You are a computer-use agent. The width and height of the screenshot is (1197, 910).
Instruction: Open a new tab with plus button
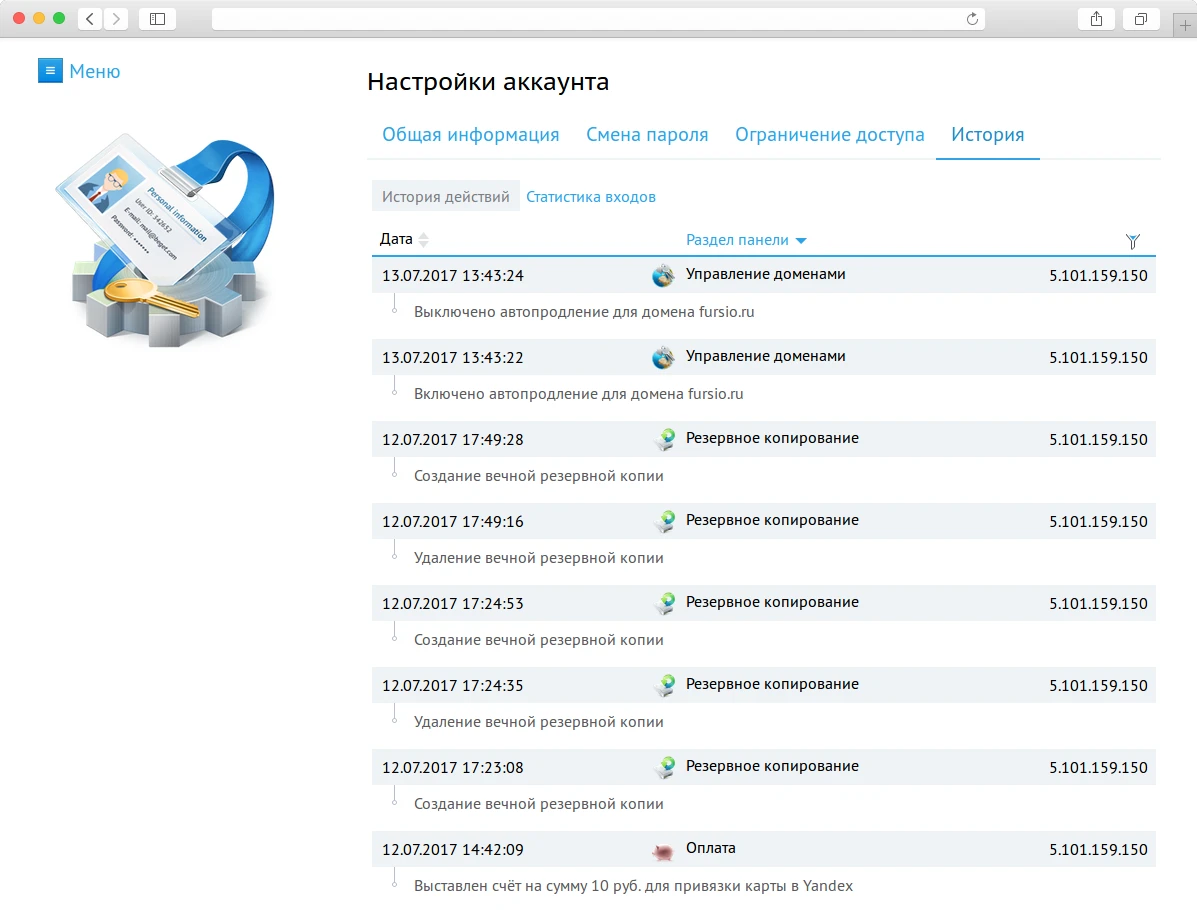[x=1186, y=26]
